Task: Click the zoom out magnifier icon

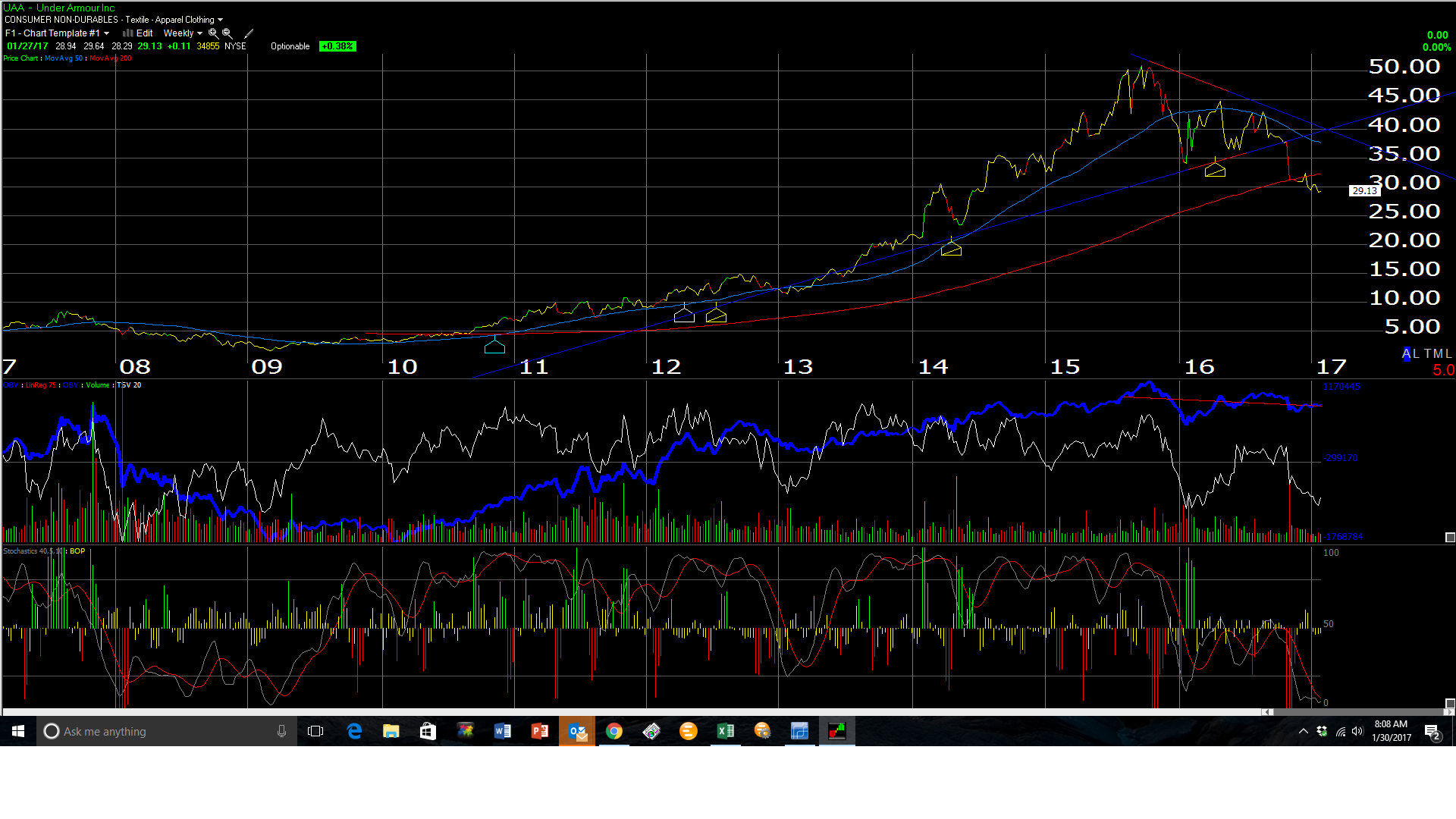Action: tap(227, 33)
